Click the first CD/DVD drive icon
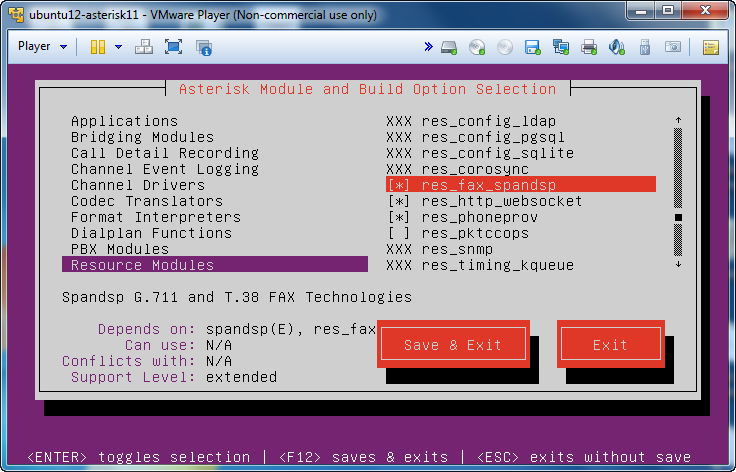Viewport: 736px width, 472px height. [x=477, y=47]
